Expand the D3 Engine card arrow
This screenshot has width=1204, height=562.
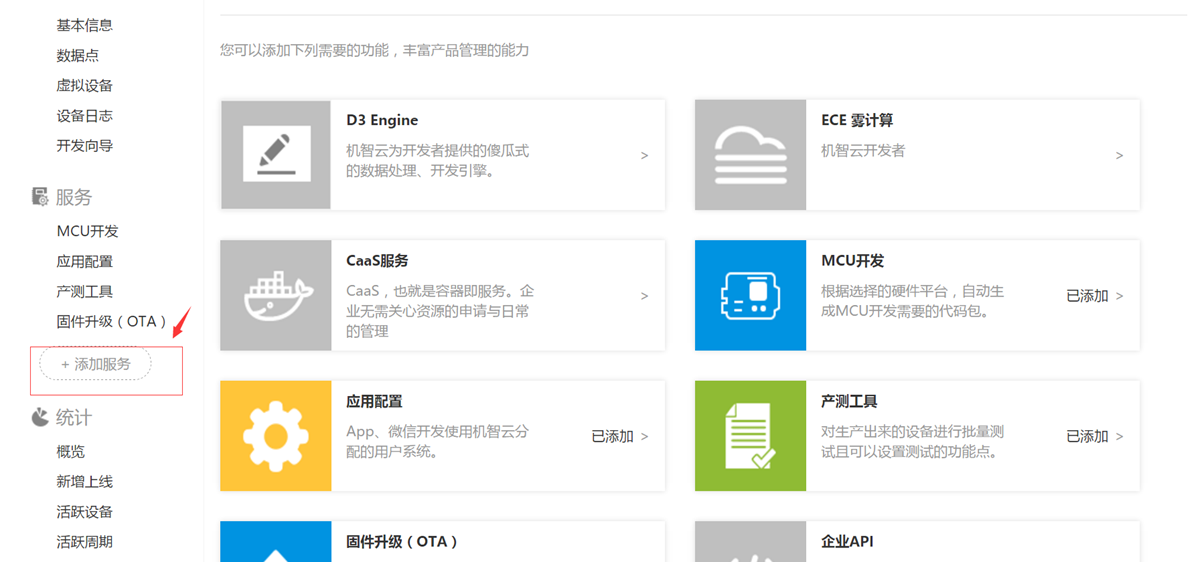coord(644,156)
